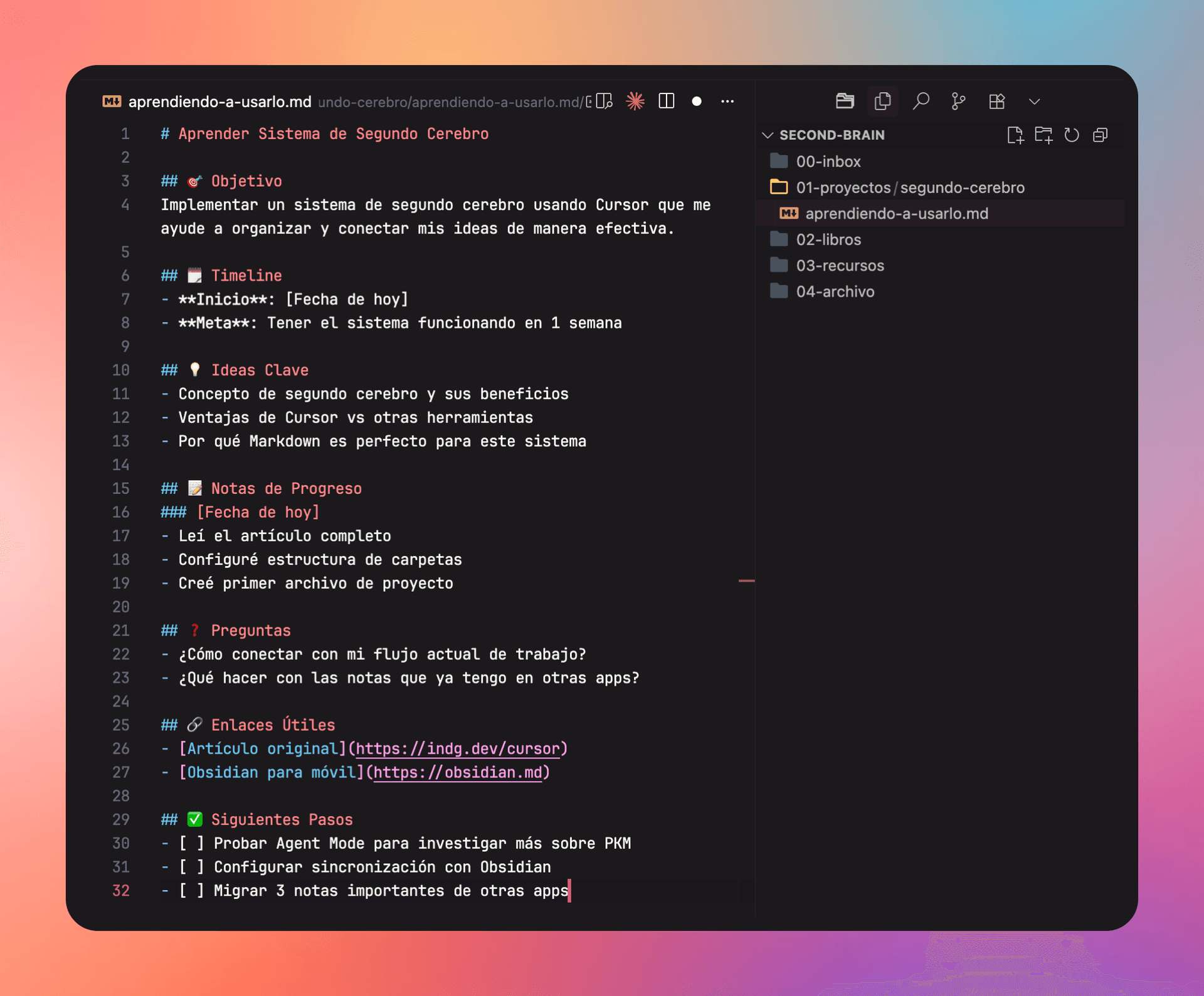Collapse the SECOND-BRAIN folder tree
Image resolution: width=1204 pixels, height=996 pixels.
click(x=768, y=135)
